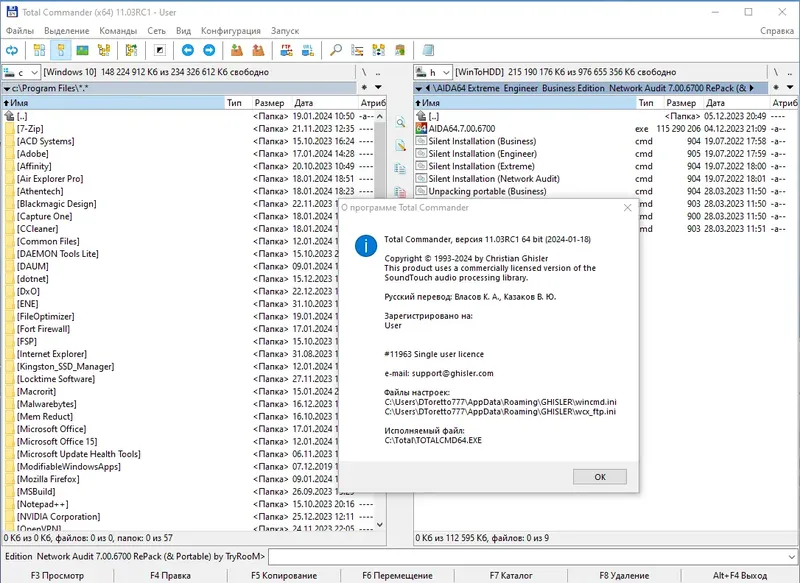Viewport: 800px width, 583px height.
Task: Click the pack files toolbar icon
Action: 237,50
